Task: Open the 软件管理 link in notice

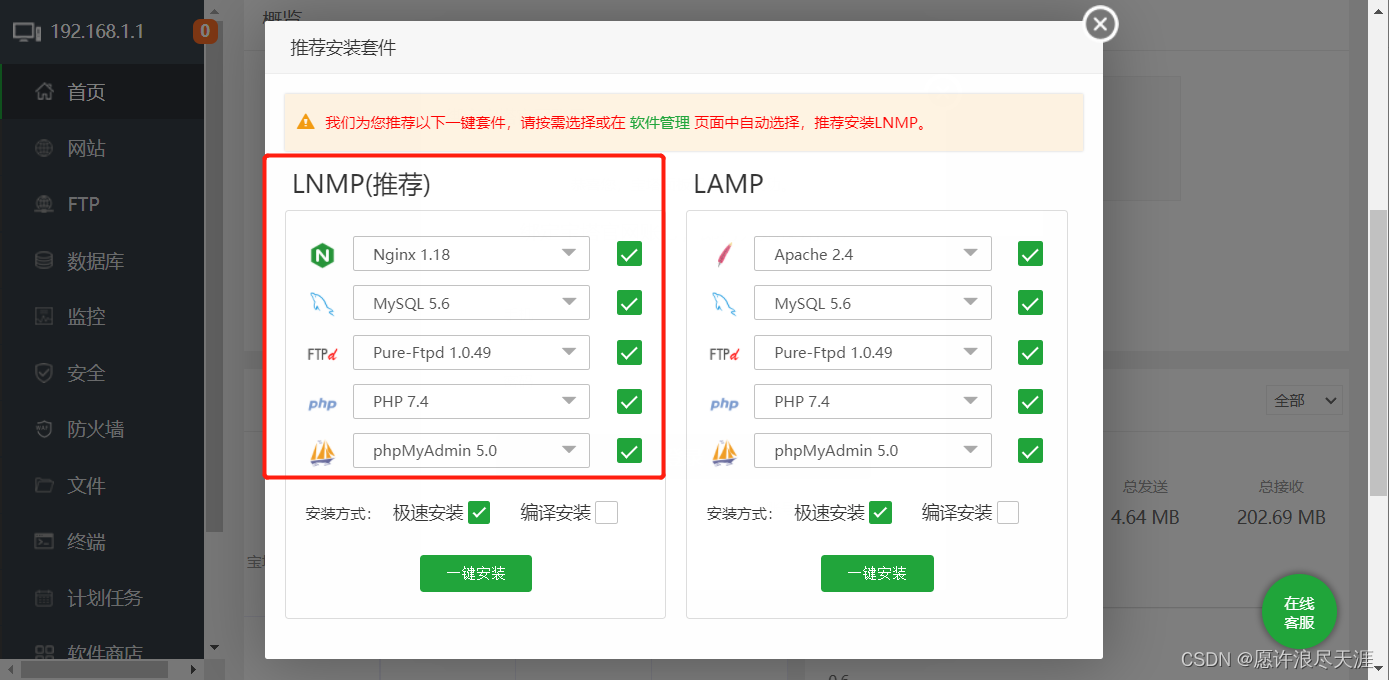Action: tap(659, 123)
